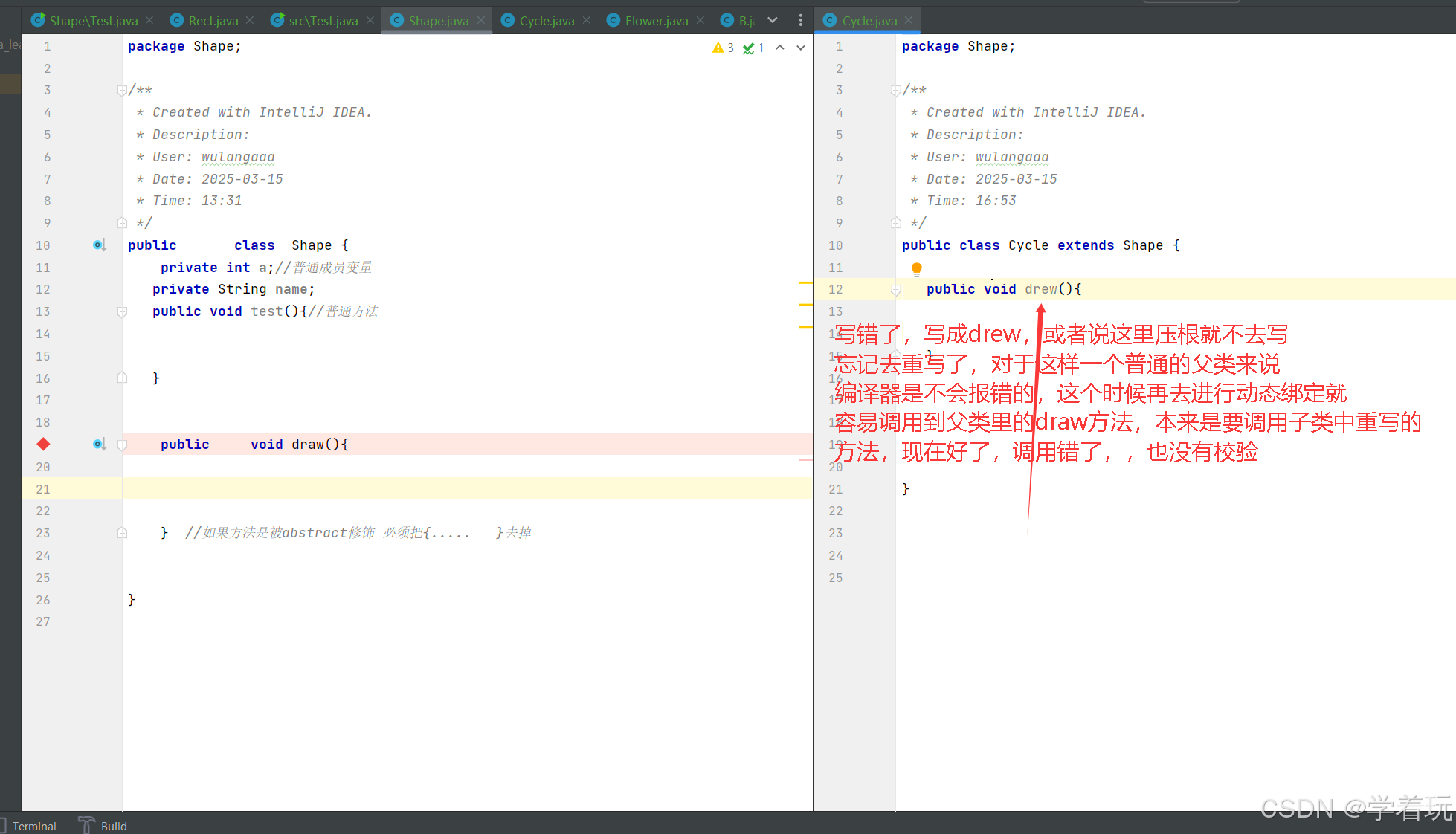1456x834 pixels.
Task: Click the overridden-method gutter icon beside draw()
Action: click(99, 445)
